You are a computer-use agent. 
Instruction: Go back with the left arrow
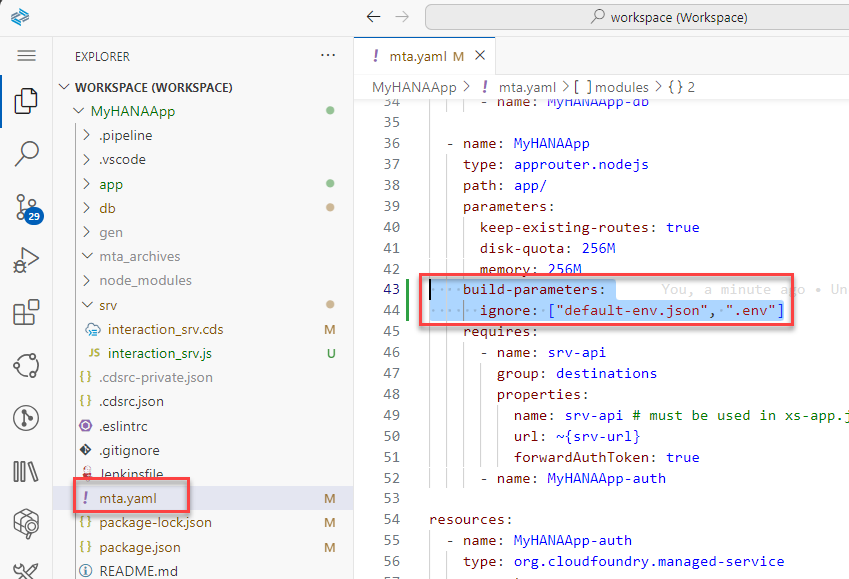pyautogui.click(x=373, y=17)
